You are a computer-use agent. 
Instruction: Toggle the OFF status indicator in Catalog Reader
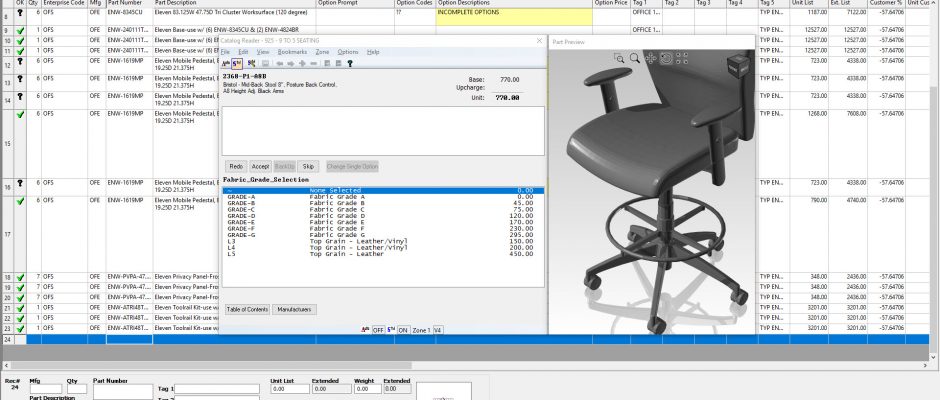click(x=378, y=330)
